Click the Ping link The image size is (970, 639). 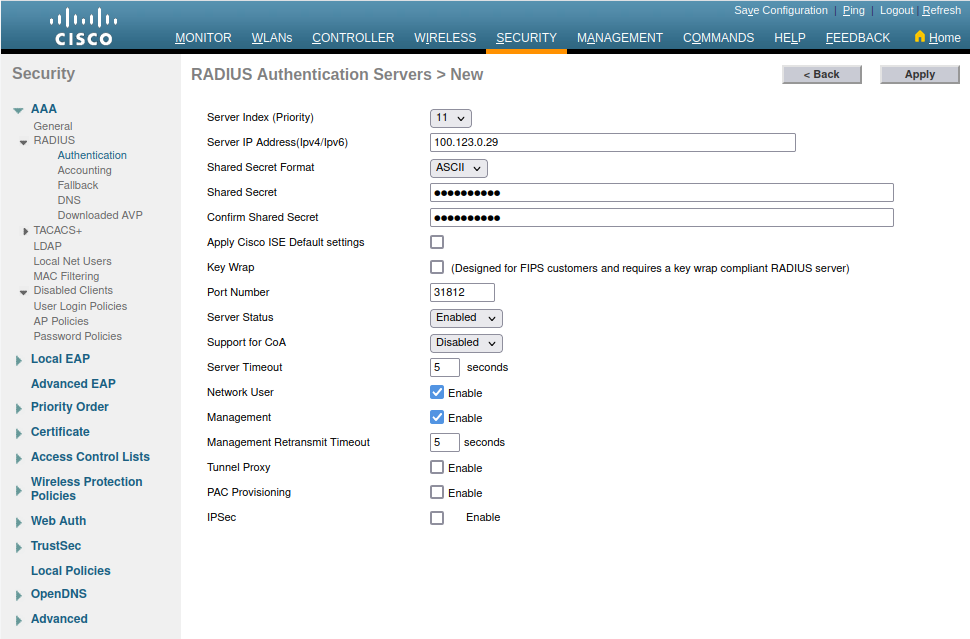[x=854, y=11]
